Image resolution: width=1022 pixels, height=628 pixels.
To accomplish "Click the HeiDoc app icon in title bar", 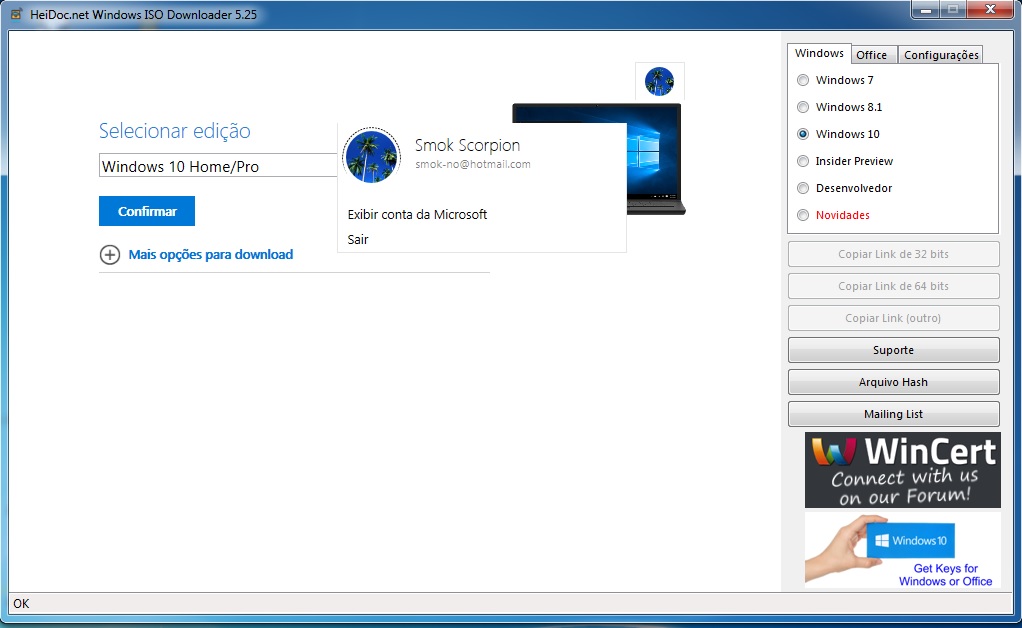I will pos(17,15).
